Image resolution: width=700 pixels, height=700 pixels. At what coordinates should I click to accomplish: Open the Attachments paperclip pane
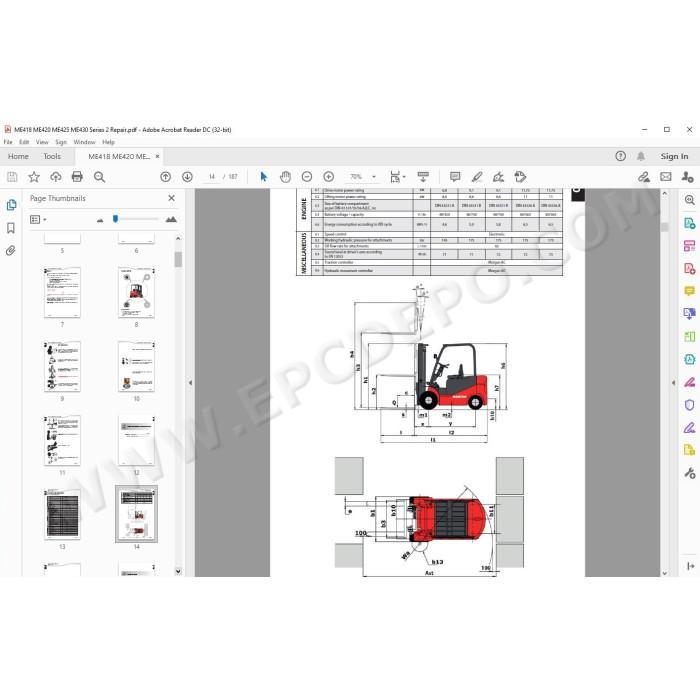coord(11,250)
